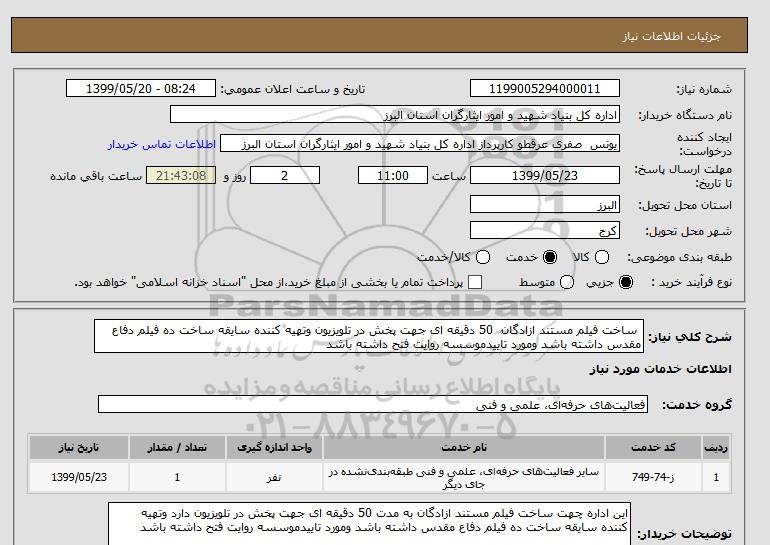Viewport: 770px width, 545px height.
Task: Choose the جزیی purchase process option
Action: pyautogui.click(x=626, y=282)
